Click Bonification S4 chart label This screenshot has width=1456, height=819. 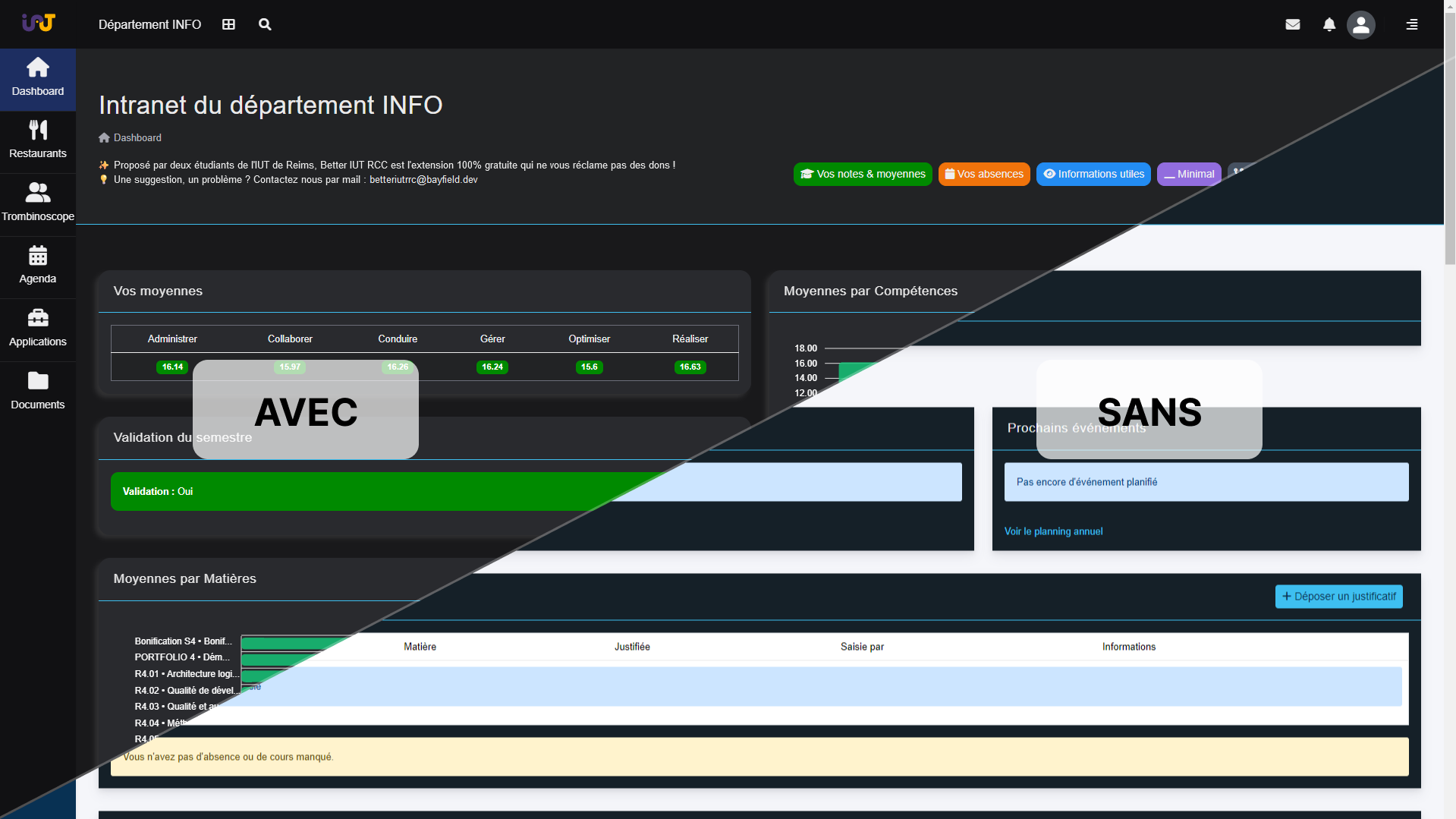(183, 641)
